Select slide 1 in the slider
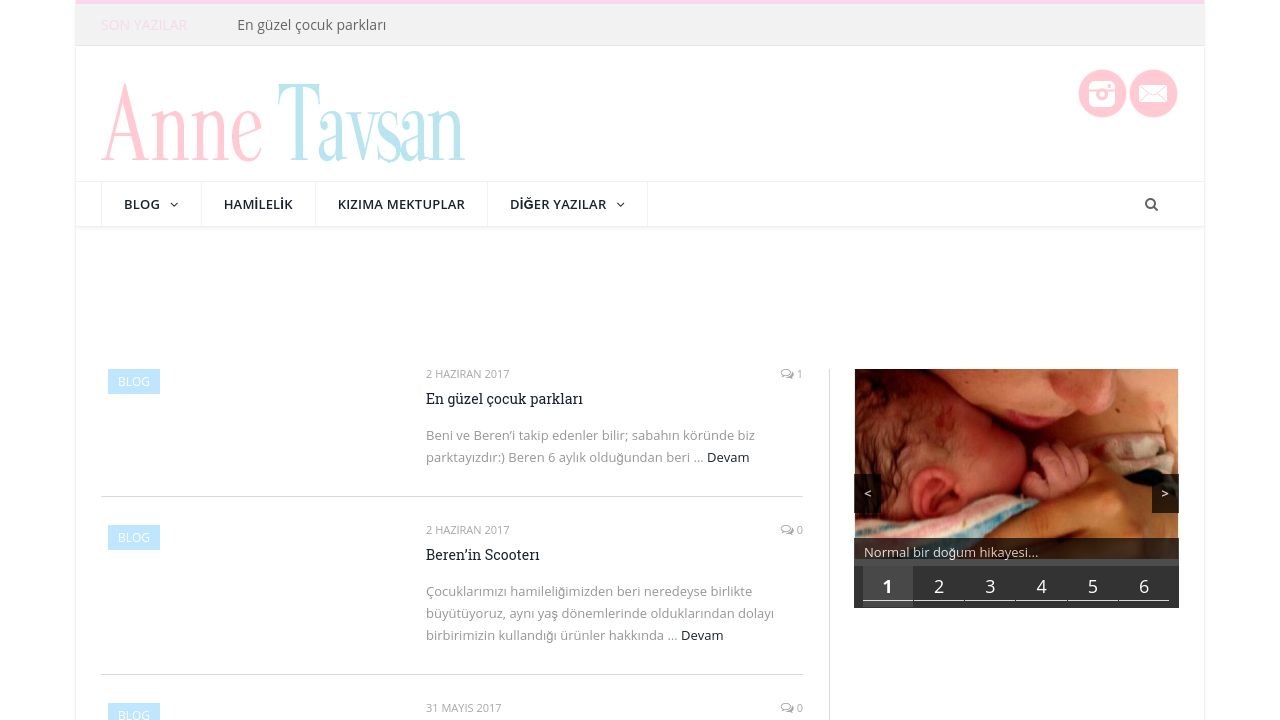The width and height of the screenshot is (1280, 720). click(x=887, y=587)
